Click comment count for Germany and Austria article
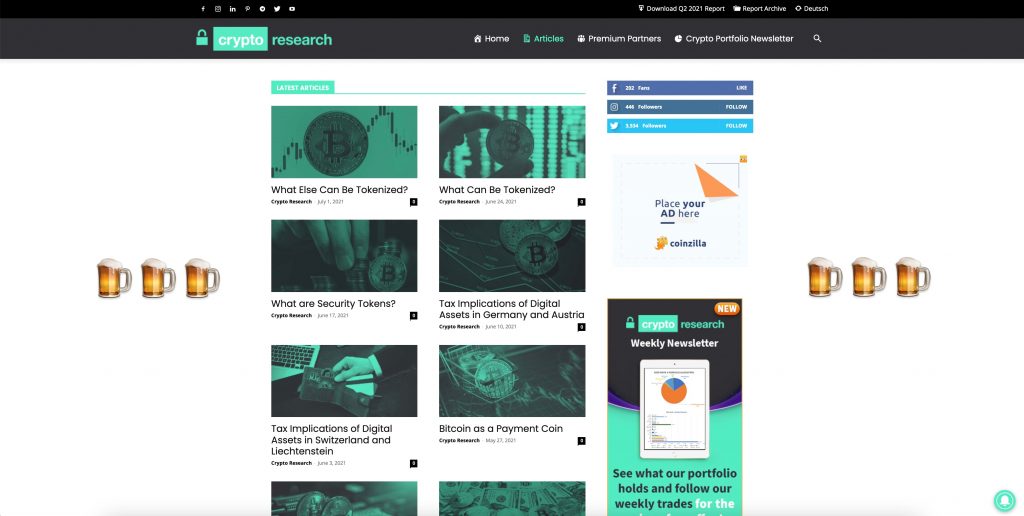Viewport: 1024px width, 516px height. coord(581,327)
